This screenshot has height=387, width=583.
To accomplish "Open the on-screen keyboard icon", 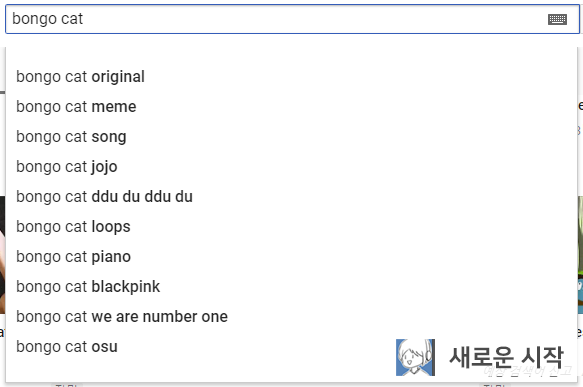I will (x=557, y=19).
